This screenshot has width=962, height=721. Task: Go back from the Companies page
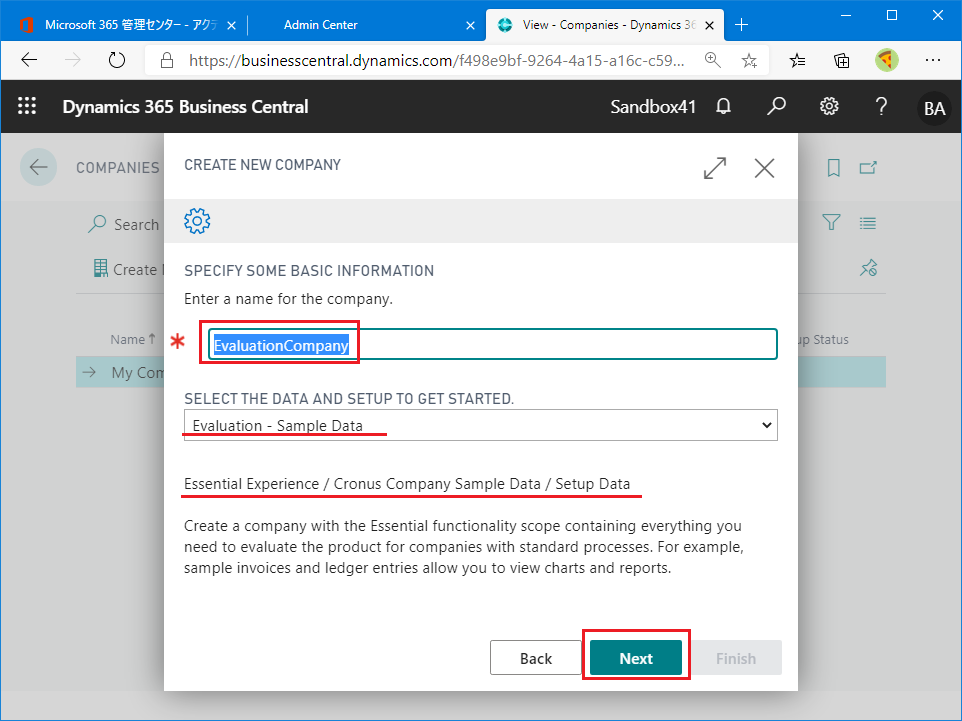pyautogui.click(x=39, y=167)
